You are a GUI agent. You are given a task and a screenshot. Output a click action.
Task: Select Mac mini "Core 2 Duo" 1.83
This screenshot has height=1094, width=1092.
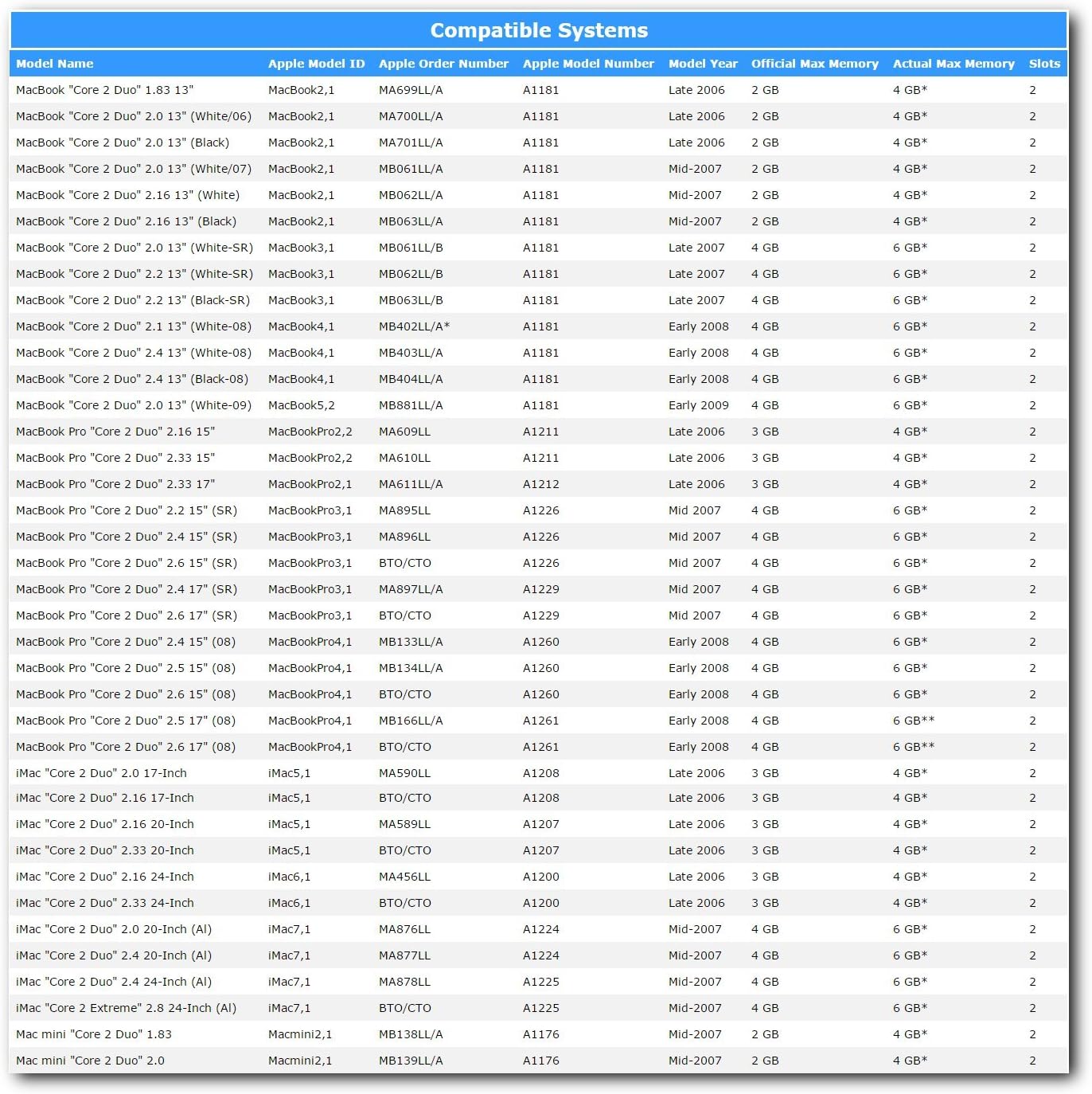click(94, 1034)
